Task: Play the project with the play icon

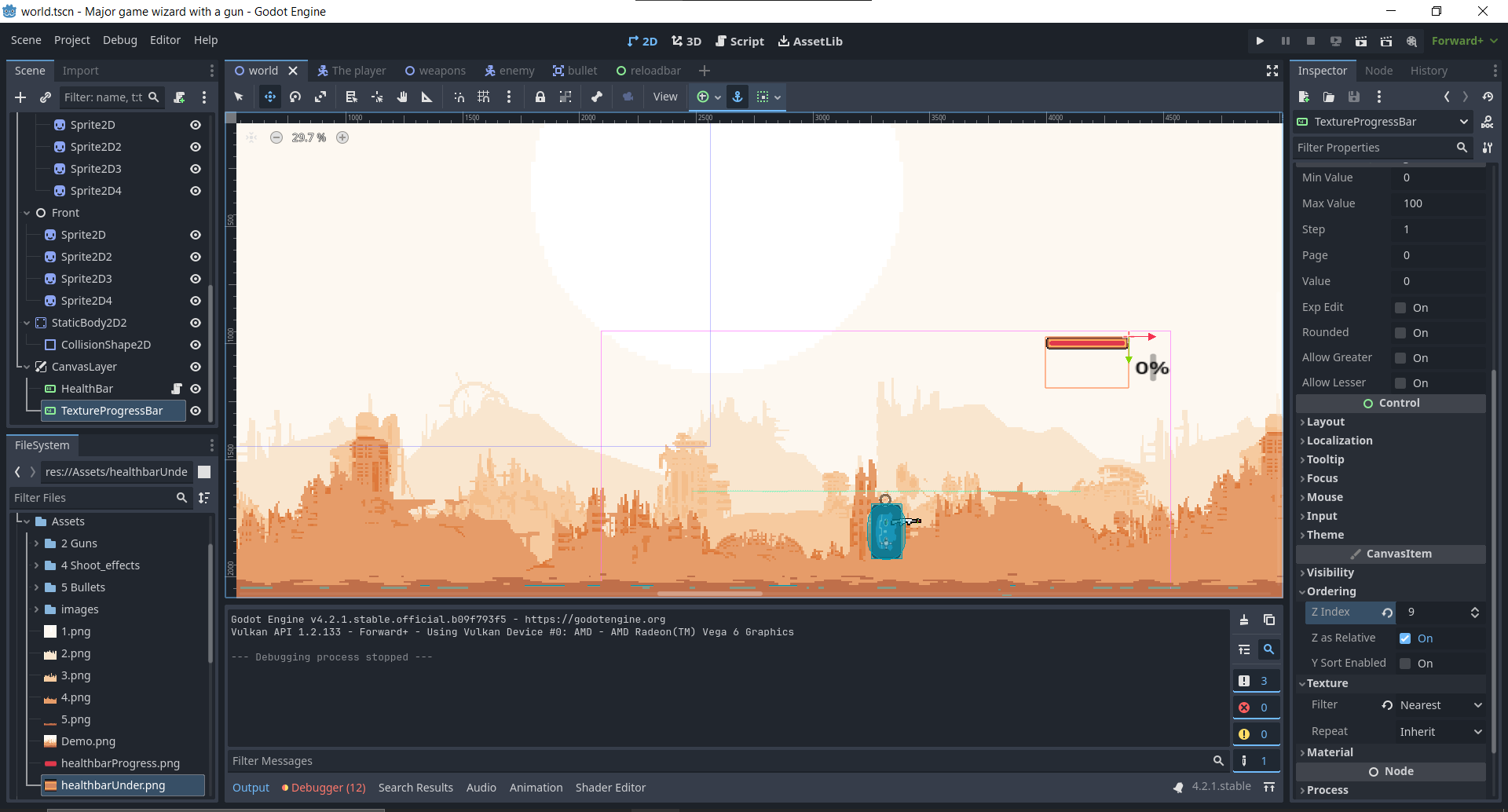Action: coord(1260,41)
